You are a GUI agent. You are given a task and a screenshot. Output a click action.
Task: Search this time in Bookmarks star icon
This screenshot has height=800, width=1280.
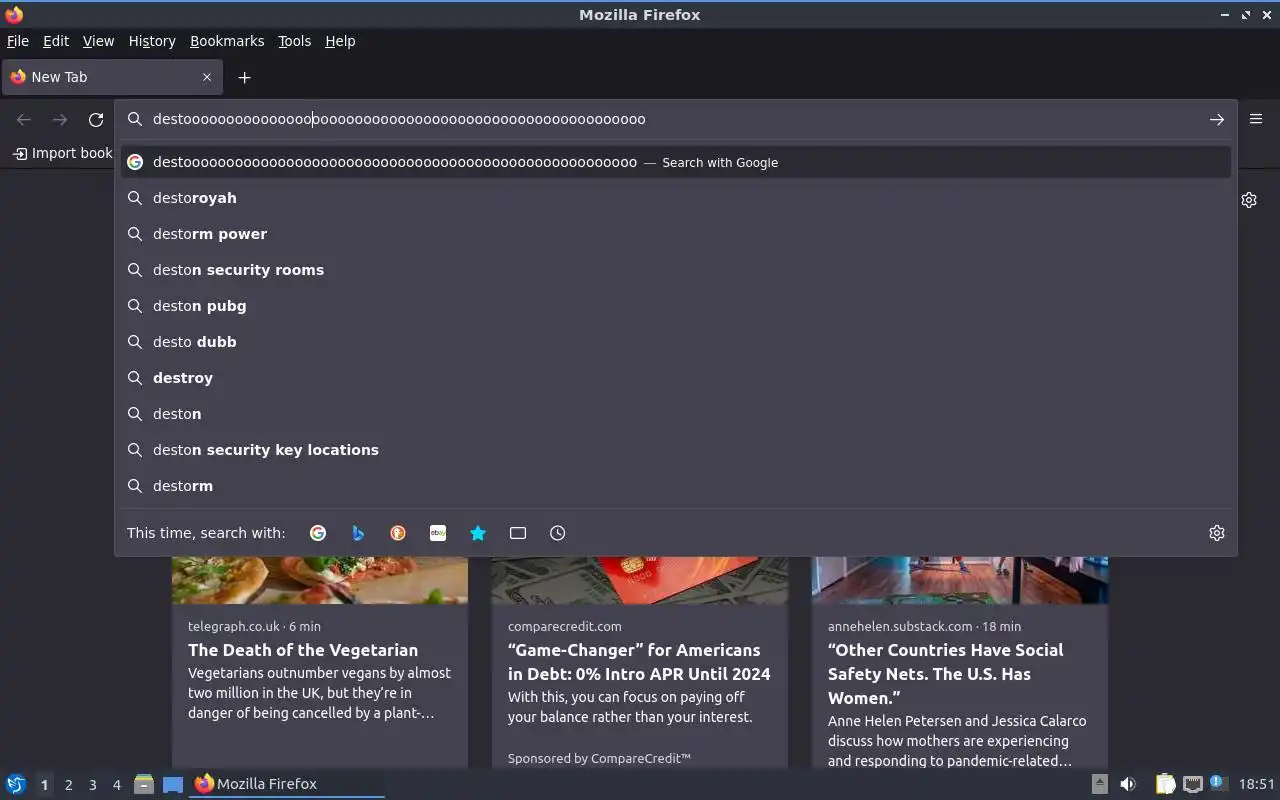[x=478, y=533]
